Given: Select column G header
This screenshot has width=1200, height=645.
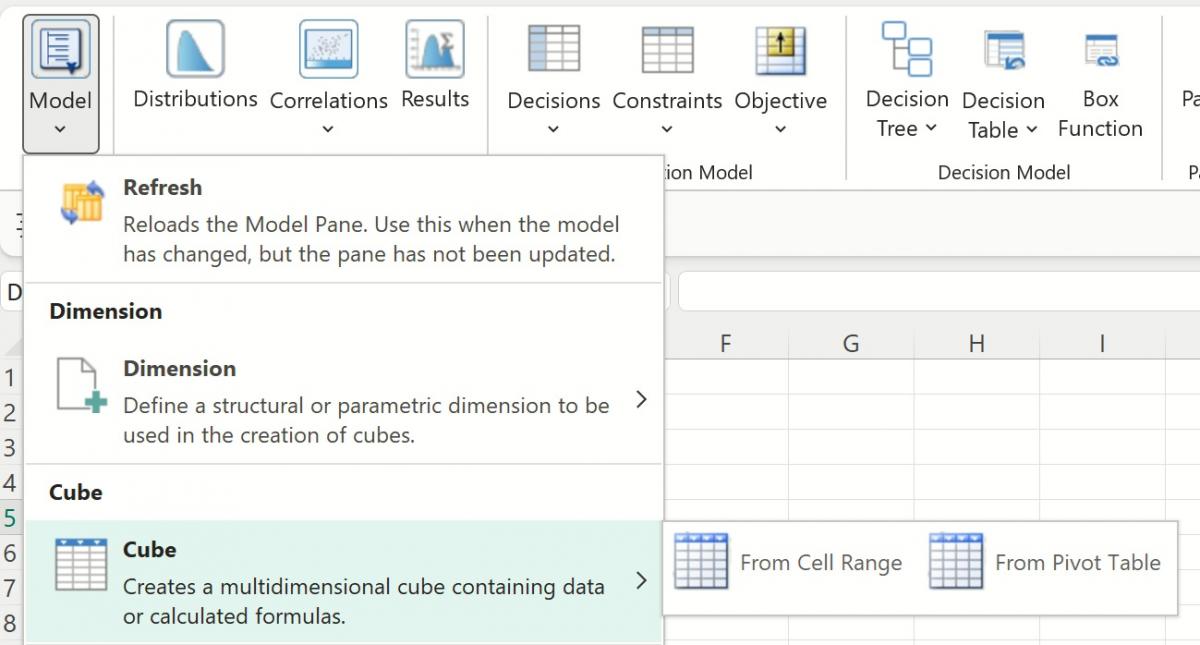Looking at the screenshot, I should [851, 344].
